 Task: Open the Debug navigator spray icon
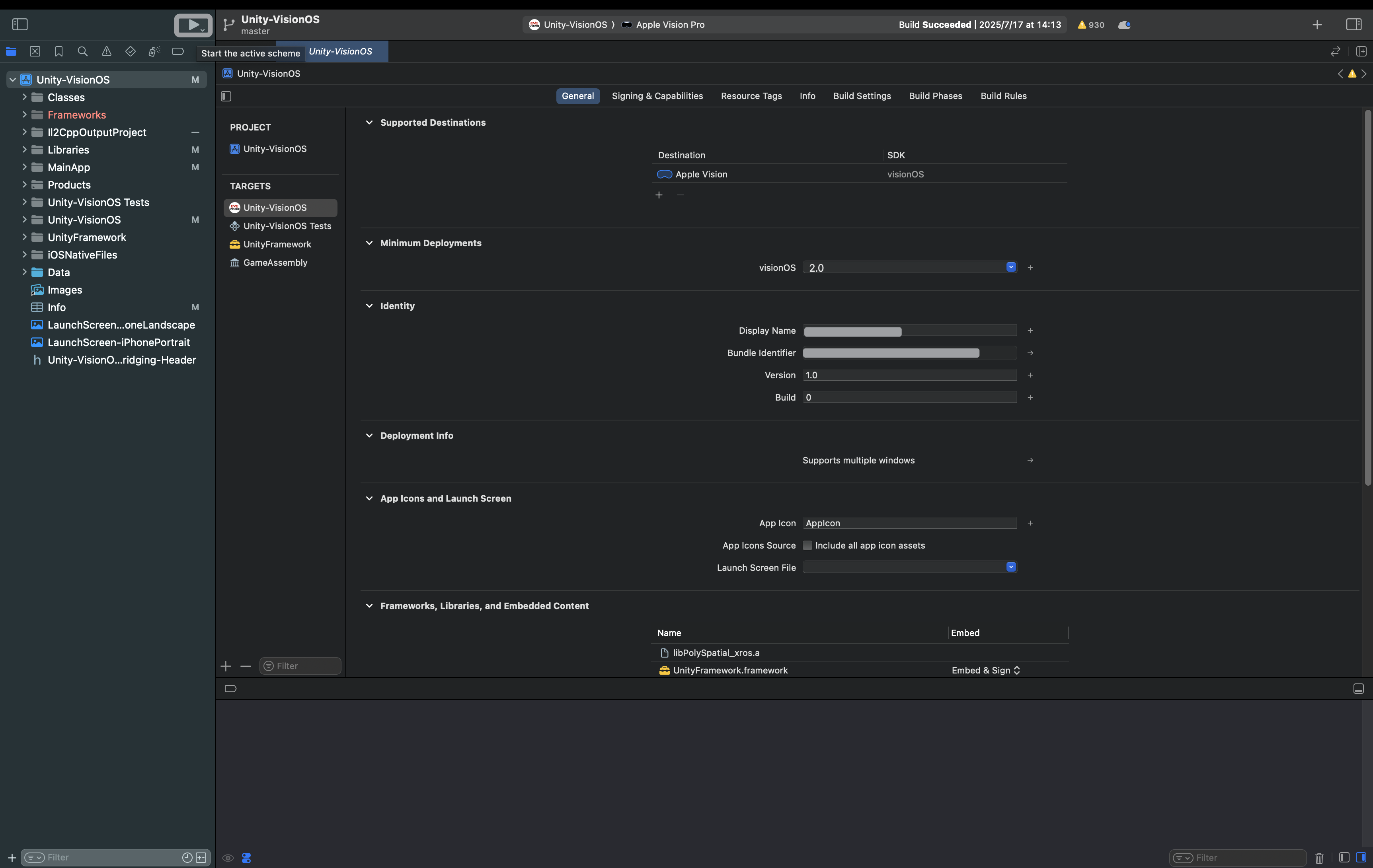tap(154, 51)
